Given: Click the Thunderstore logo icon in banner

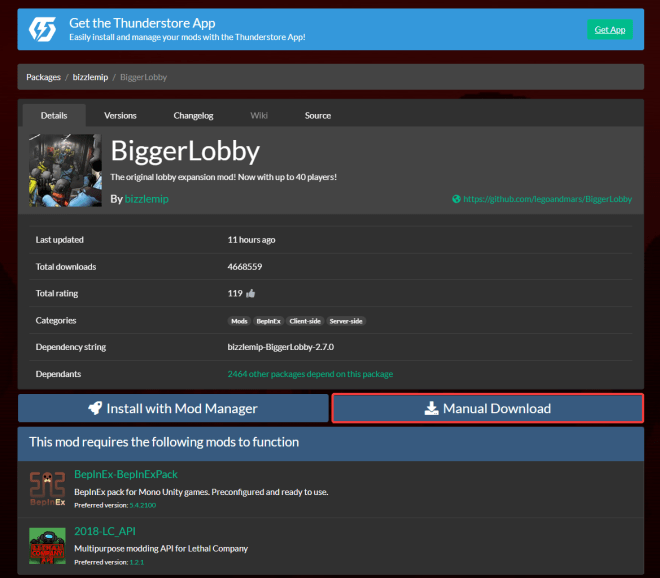Looking at the screenshot, I should pos(42,29).
